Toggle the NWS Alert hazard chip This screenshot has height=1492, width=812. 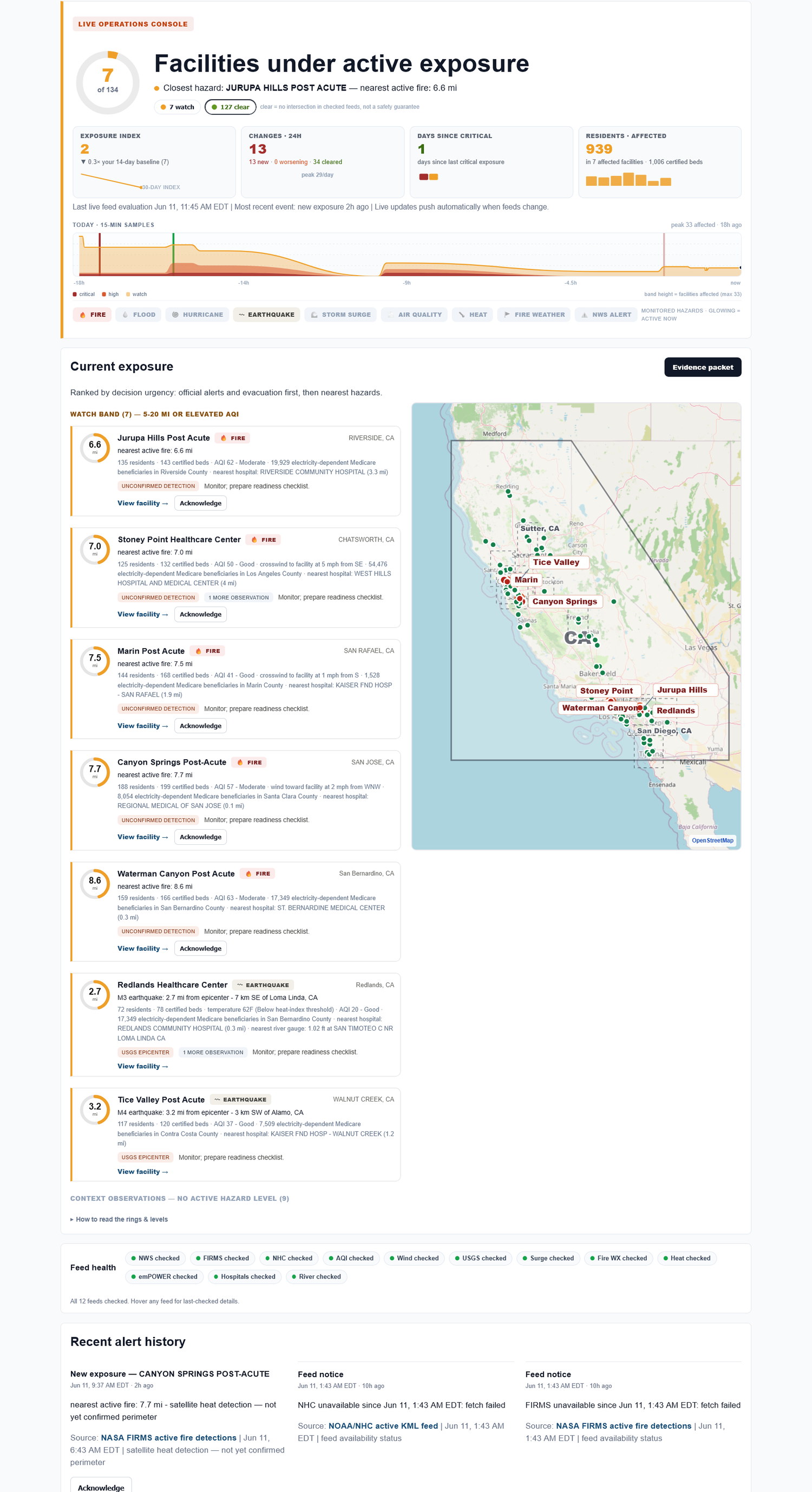(605, 315)
